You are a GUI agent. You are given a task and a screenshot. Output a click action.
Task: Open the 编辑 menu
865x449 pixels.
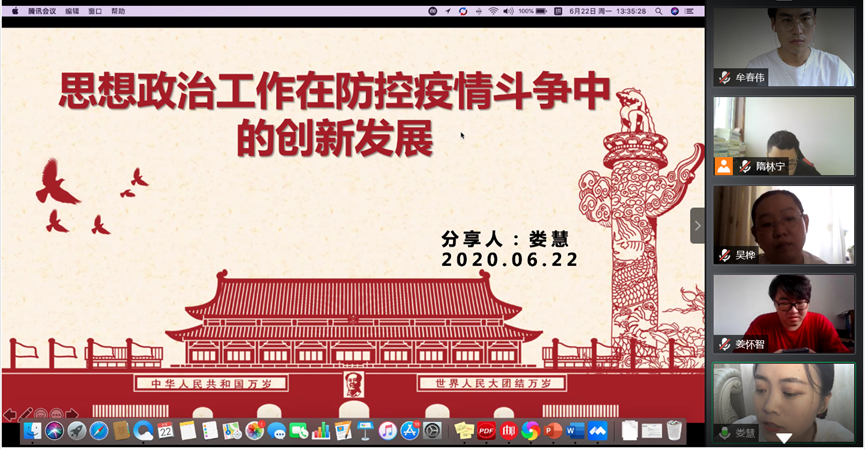[72, 11]
